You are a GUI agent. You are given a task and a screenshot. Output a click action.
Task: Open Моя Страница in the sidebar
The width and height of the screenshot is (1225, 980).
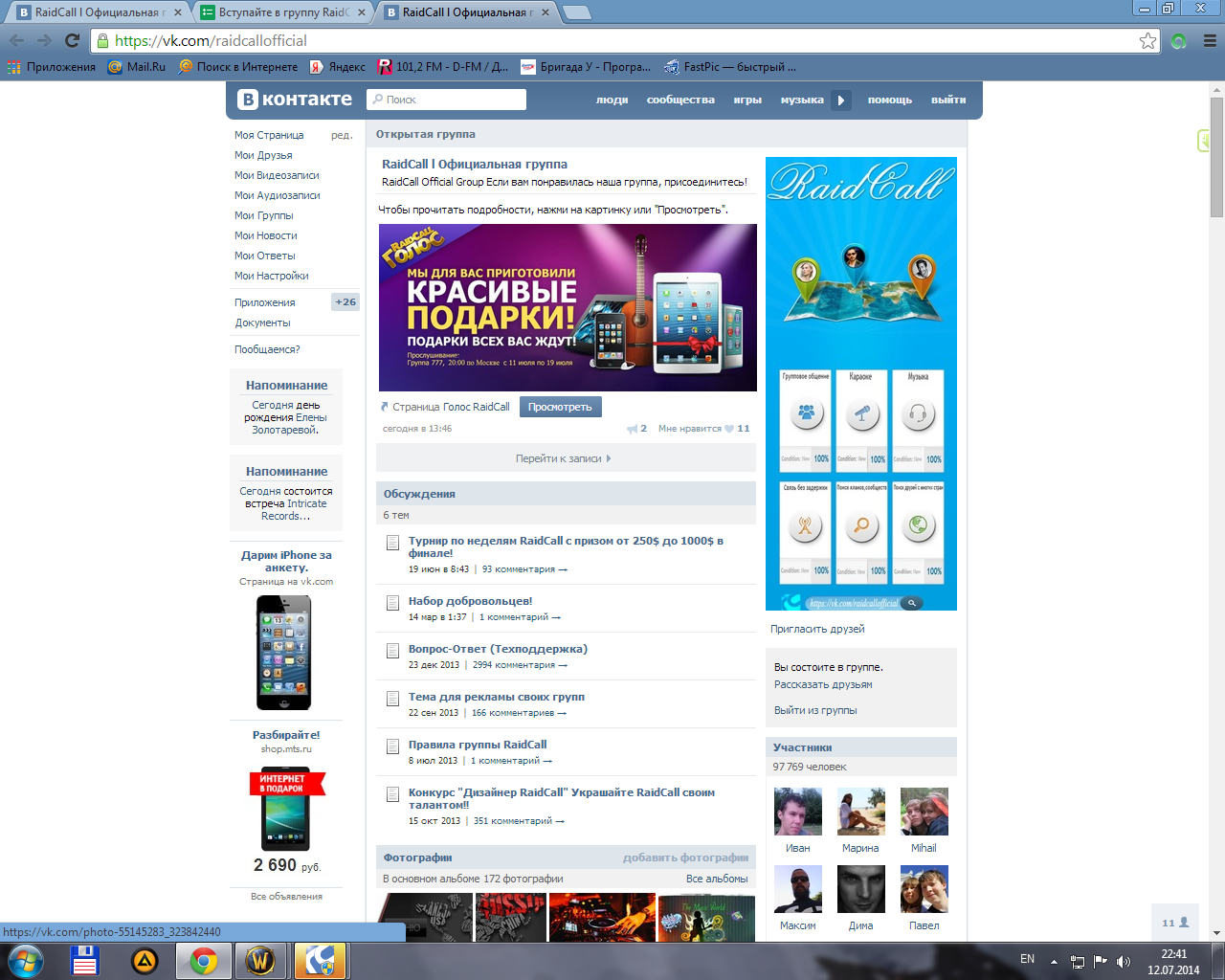[x=269, y=135]
